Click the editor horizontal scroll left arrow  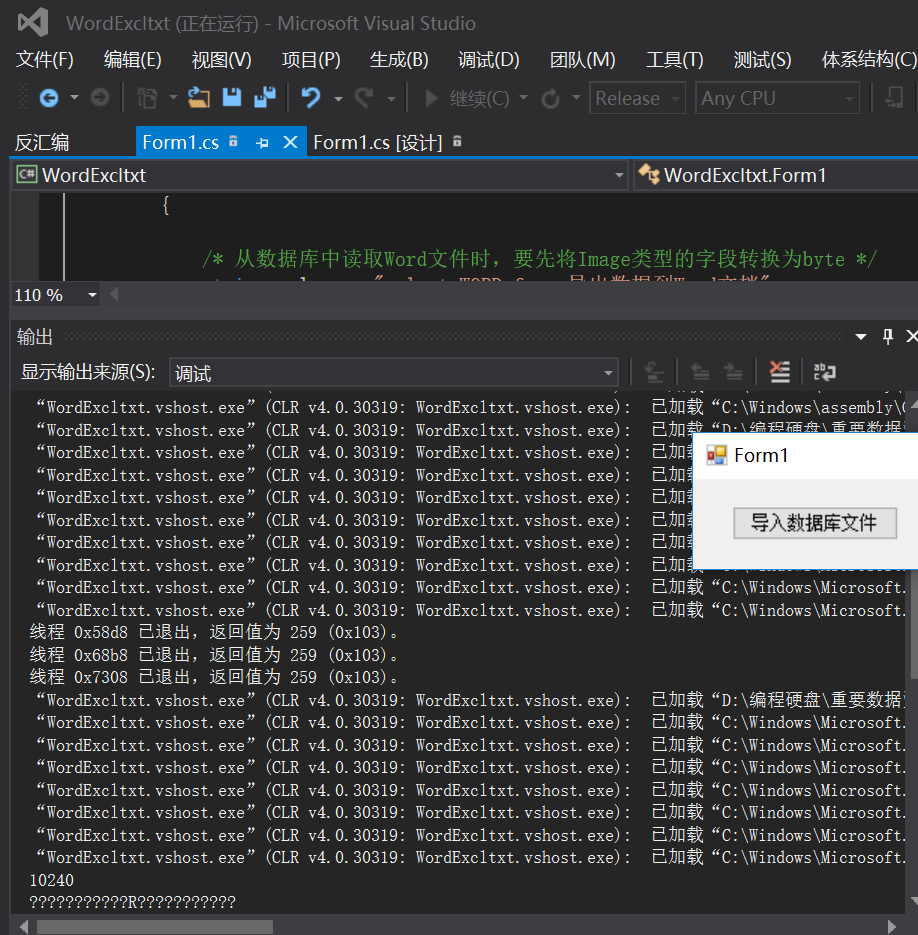(114, 294)
